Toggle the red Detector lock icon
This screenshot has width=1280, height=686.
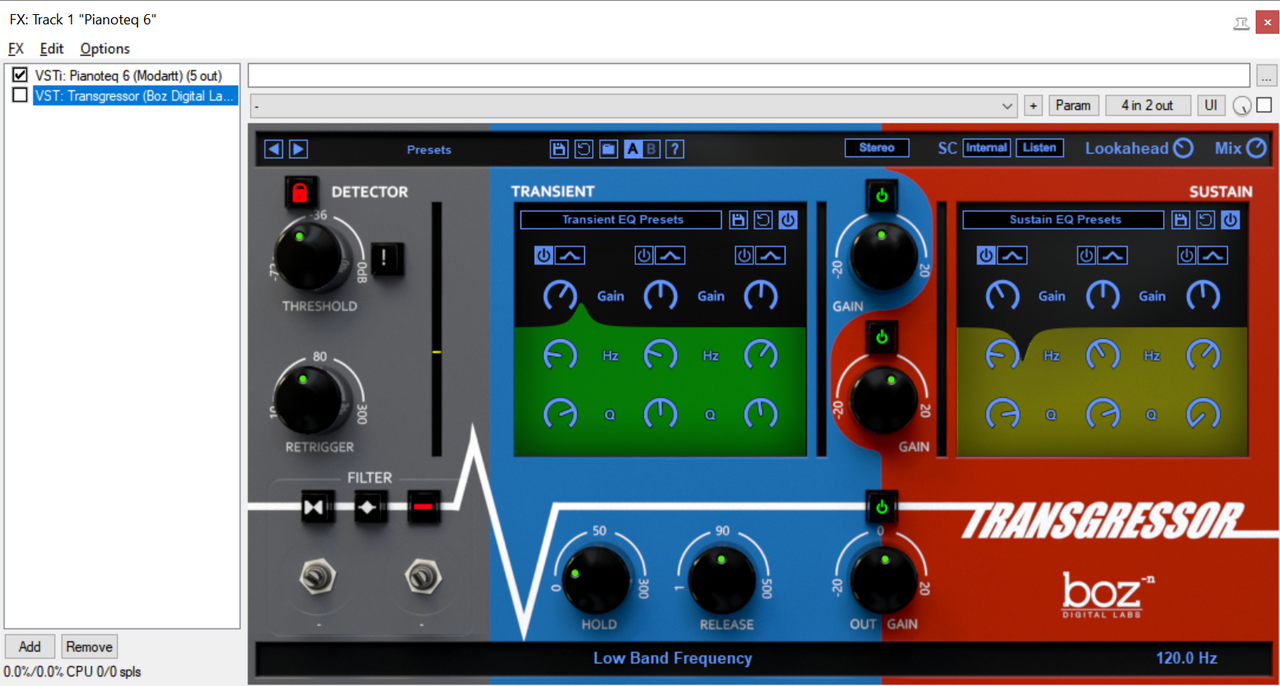point(299,192)
